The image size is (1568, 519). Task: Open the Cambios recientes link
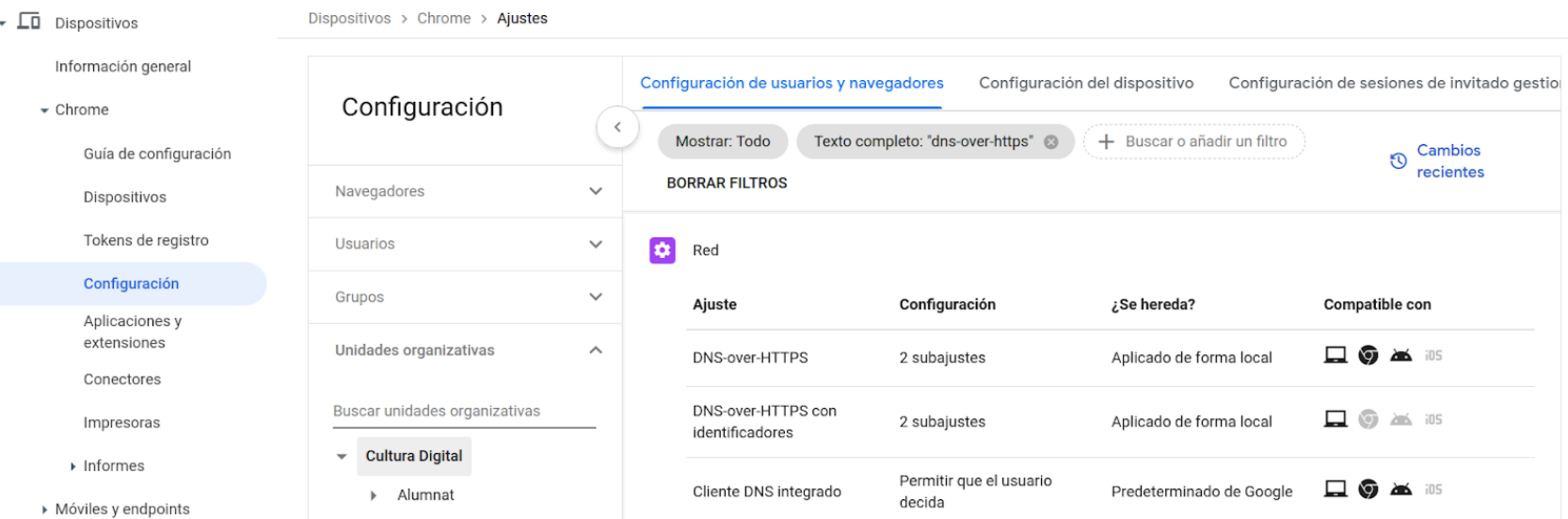pyautogui.click(x=1449, y=161)
